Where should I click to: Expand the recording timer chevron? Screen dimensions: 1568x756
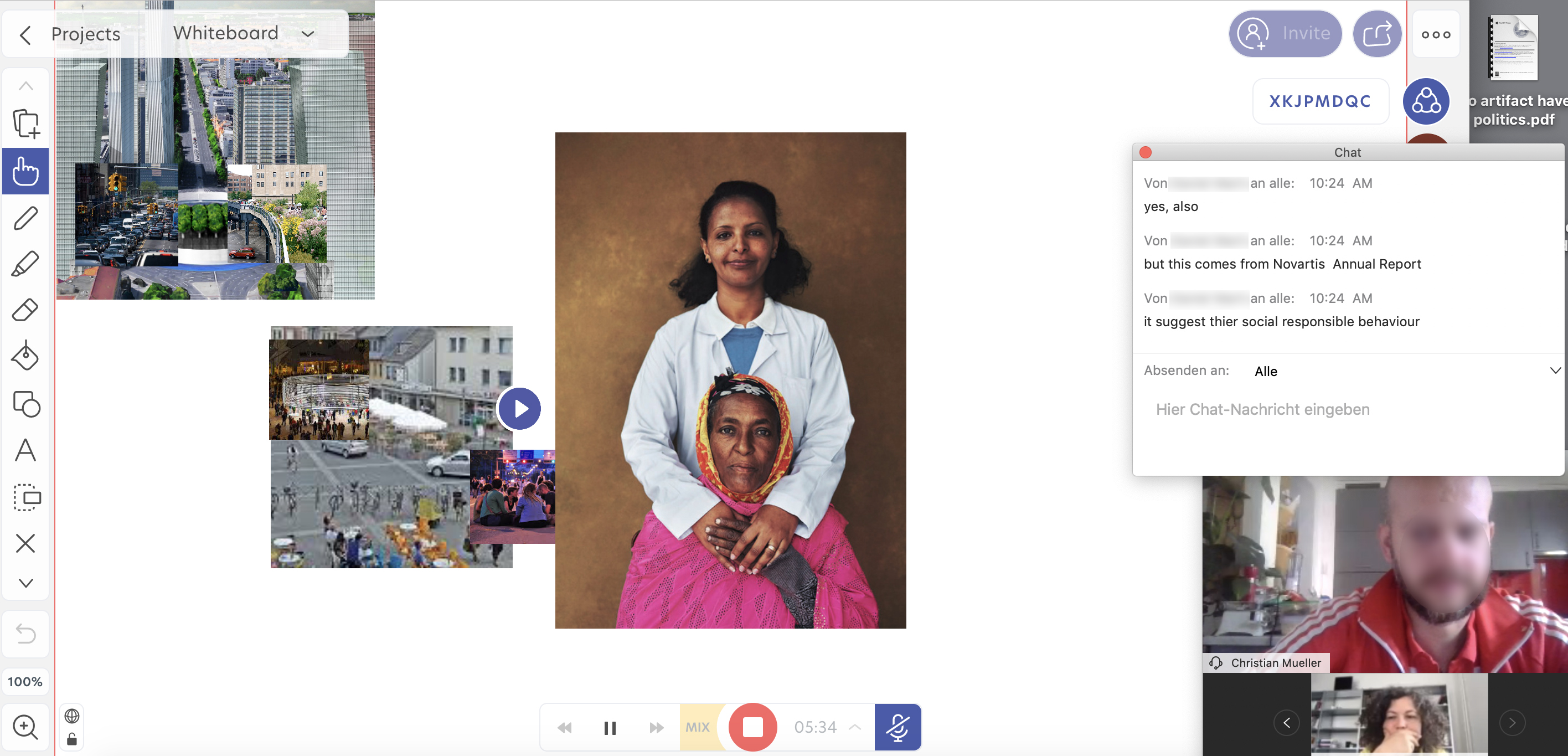pos(855,727)
